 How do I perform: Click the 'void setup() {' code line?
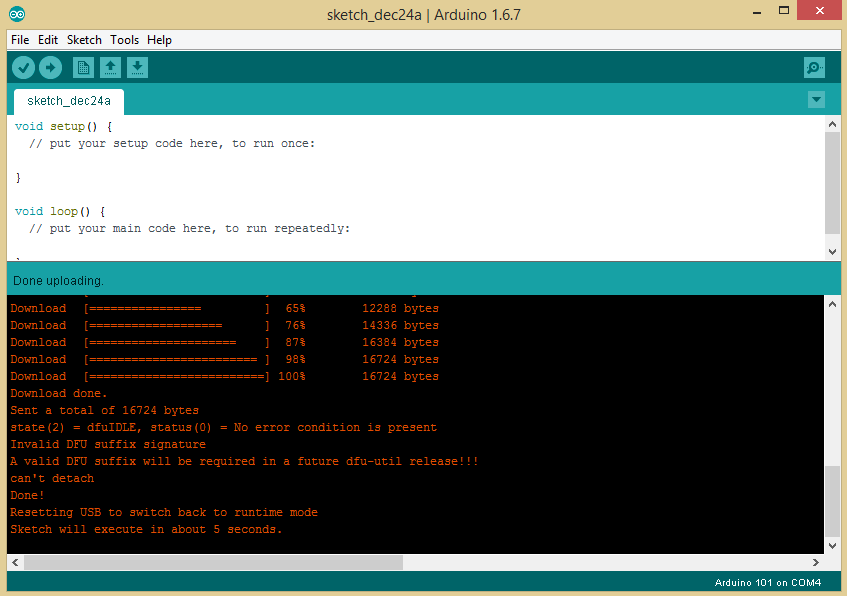click(64, 126)
